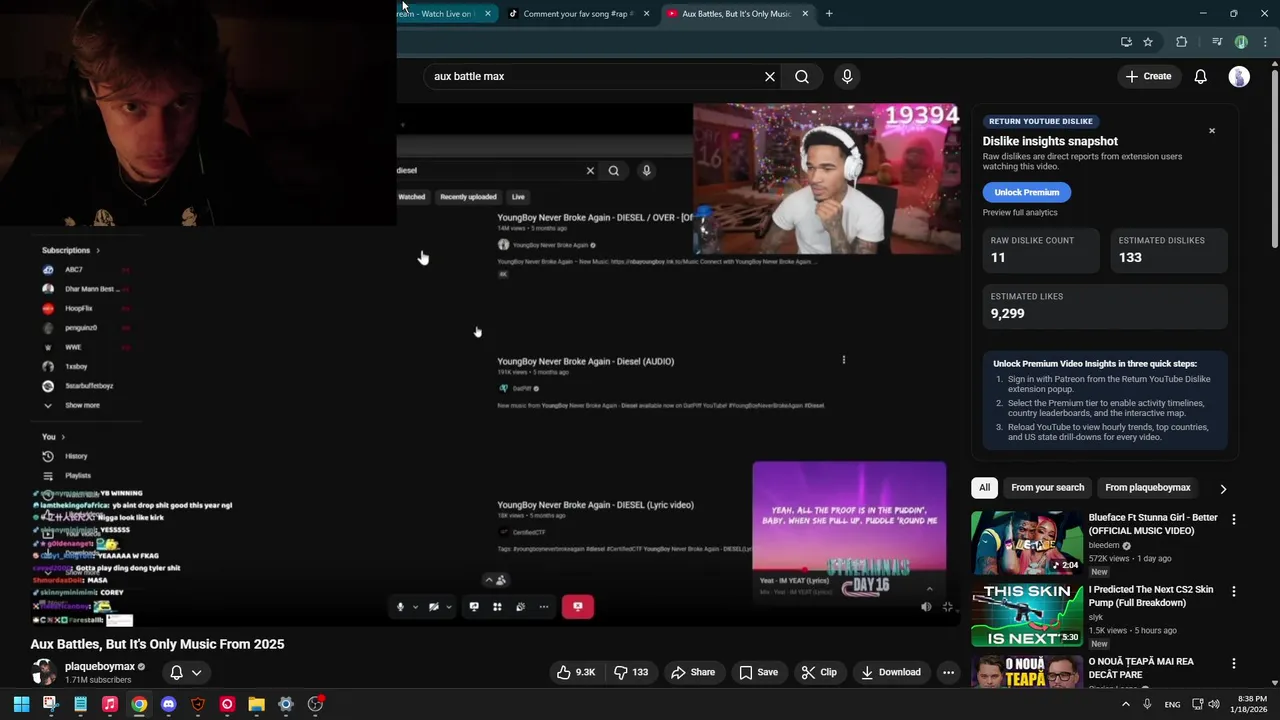Screen dimensions: 1280x720
Task: Open the grid layout icon in call bar
Action: [497, 607]
